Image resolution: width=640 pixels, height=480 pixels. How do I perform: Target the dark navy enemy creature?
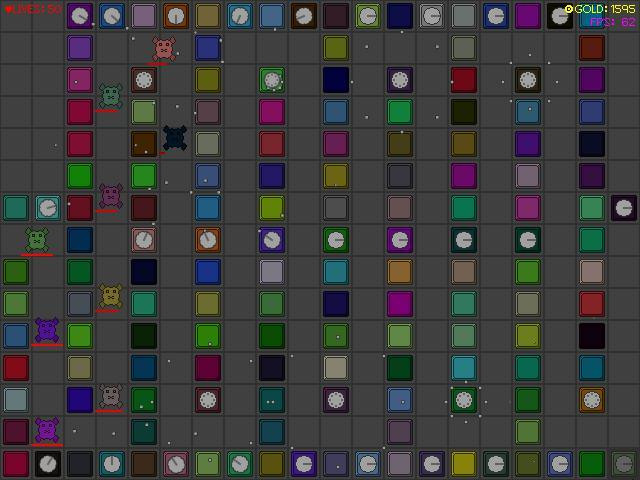click(175, 138)
